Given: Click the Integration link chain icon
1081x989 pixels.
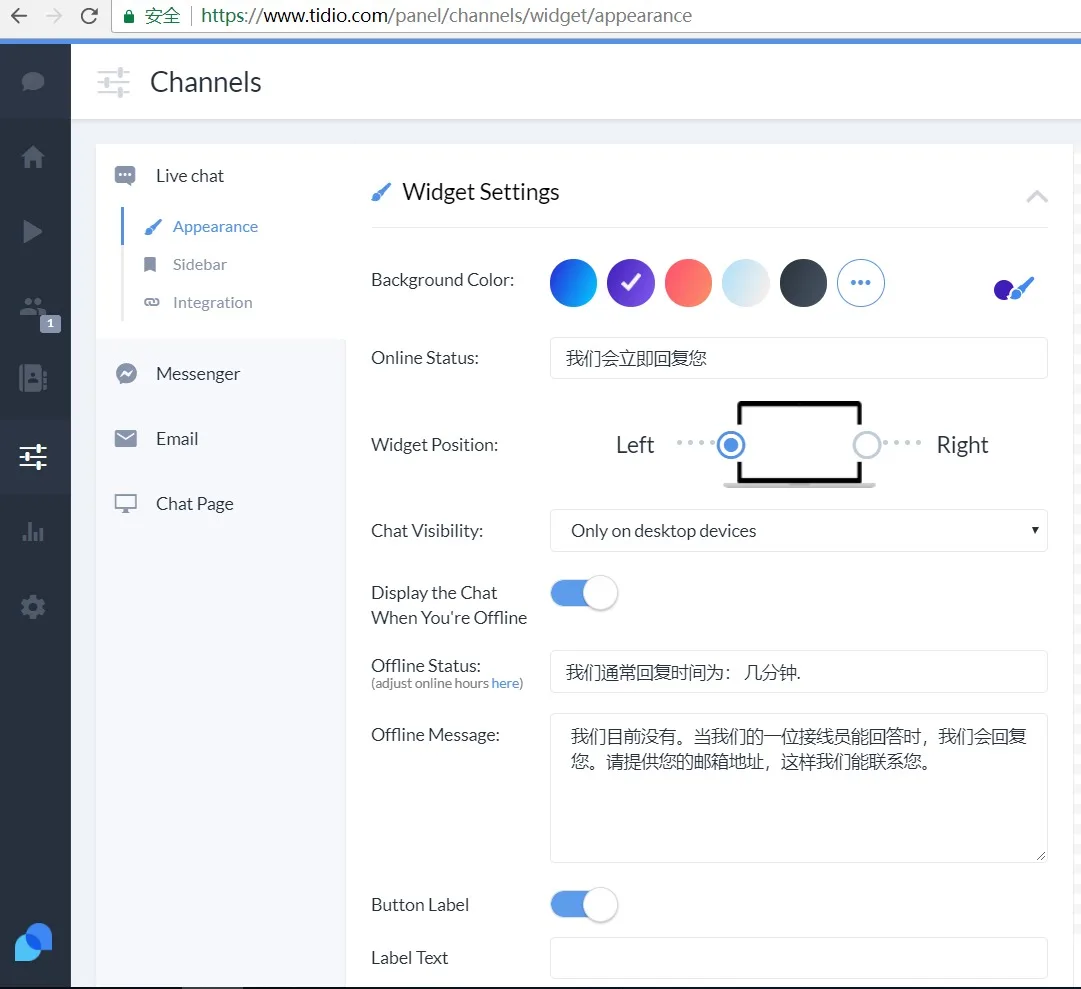Looking at the screenshot, I should 152,303.
